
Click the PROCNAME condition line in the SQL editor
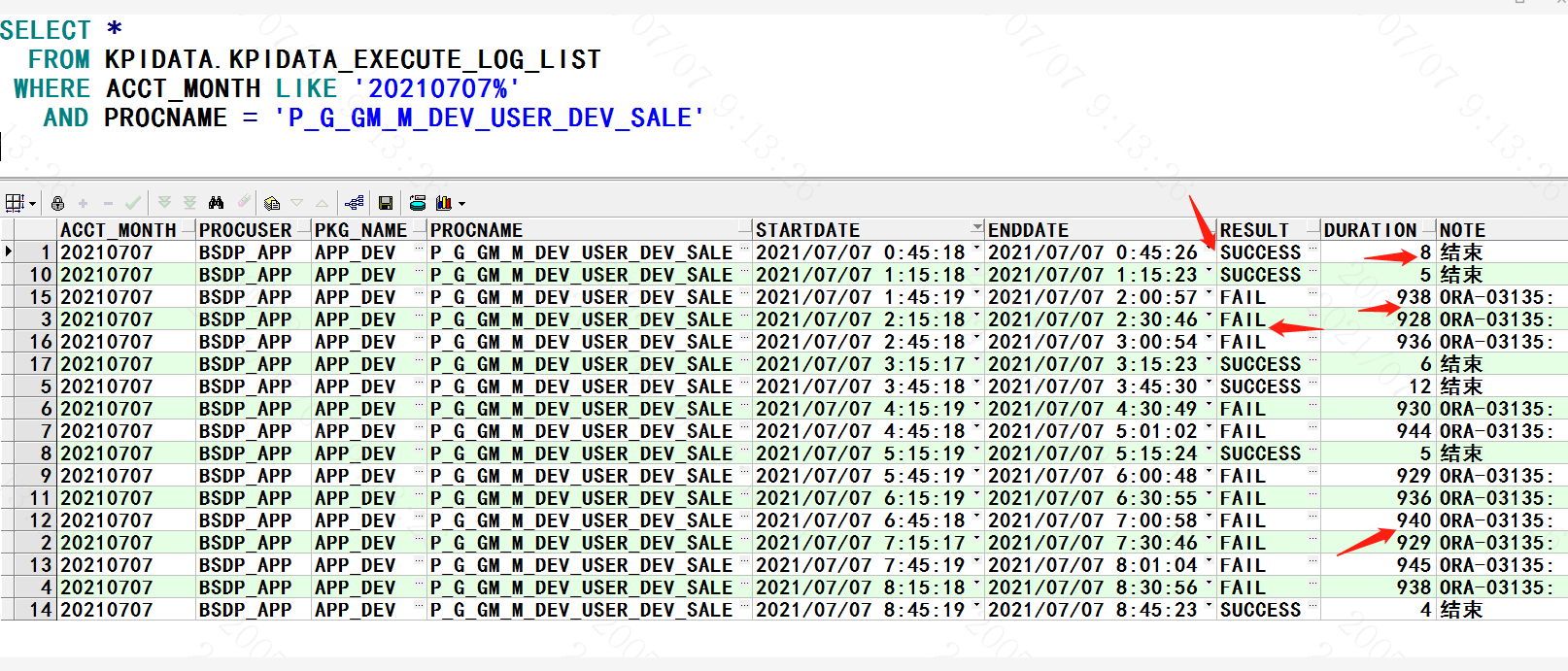click(x=373, y=118)
